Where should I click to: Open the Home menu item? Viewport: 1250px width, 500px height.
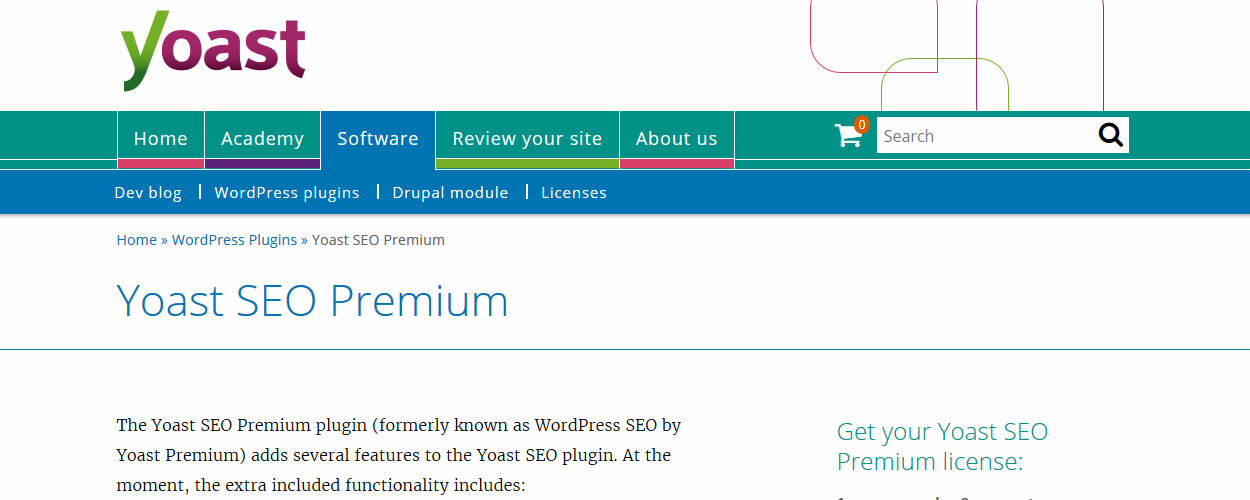point(161,139)
